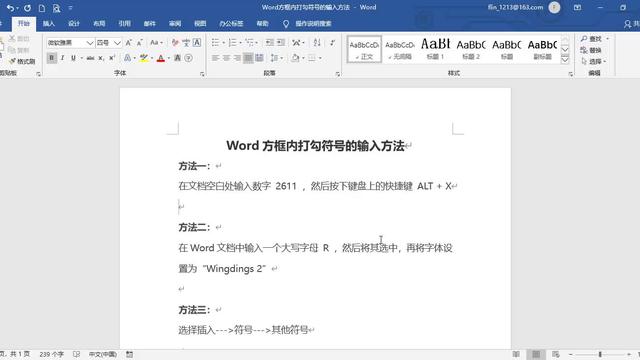Viewport: 640px width, 360px height.
Task: Click the Increase Indent icon
Action: [281, 42]
